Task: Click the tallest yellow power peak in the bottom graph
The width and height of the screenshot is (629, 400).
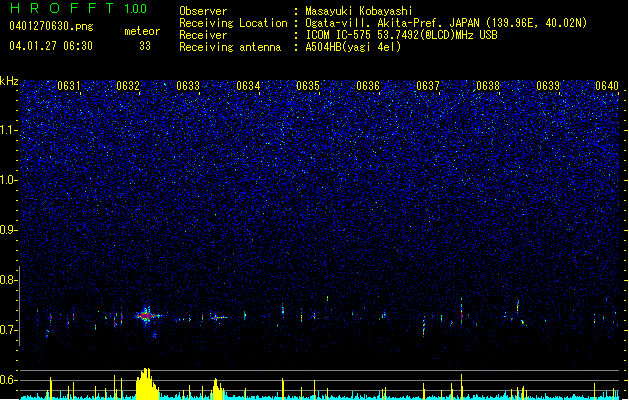Action: 147,384
